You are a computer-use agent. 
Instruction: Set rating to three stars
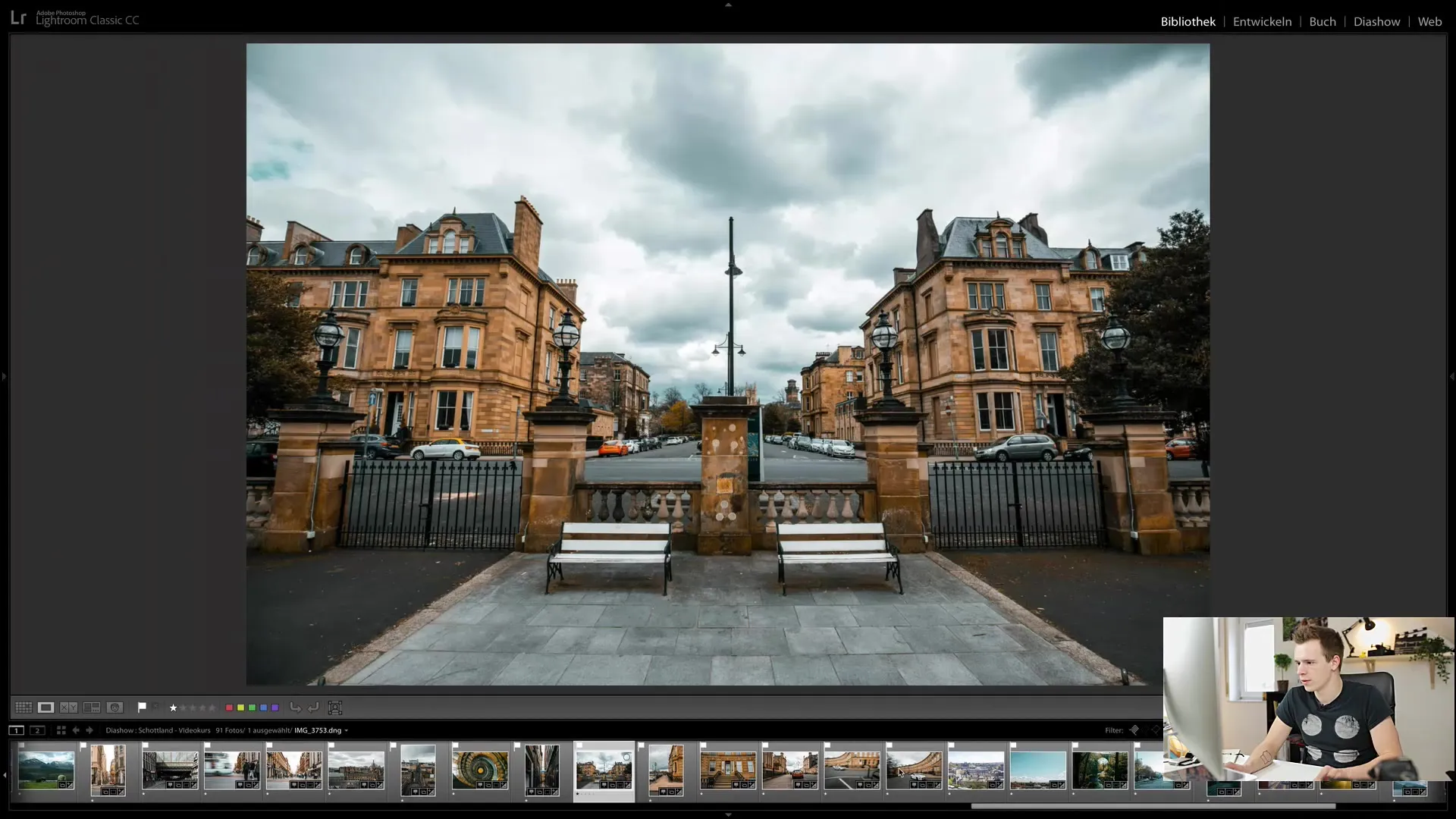[193, 708]
